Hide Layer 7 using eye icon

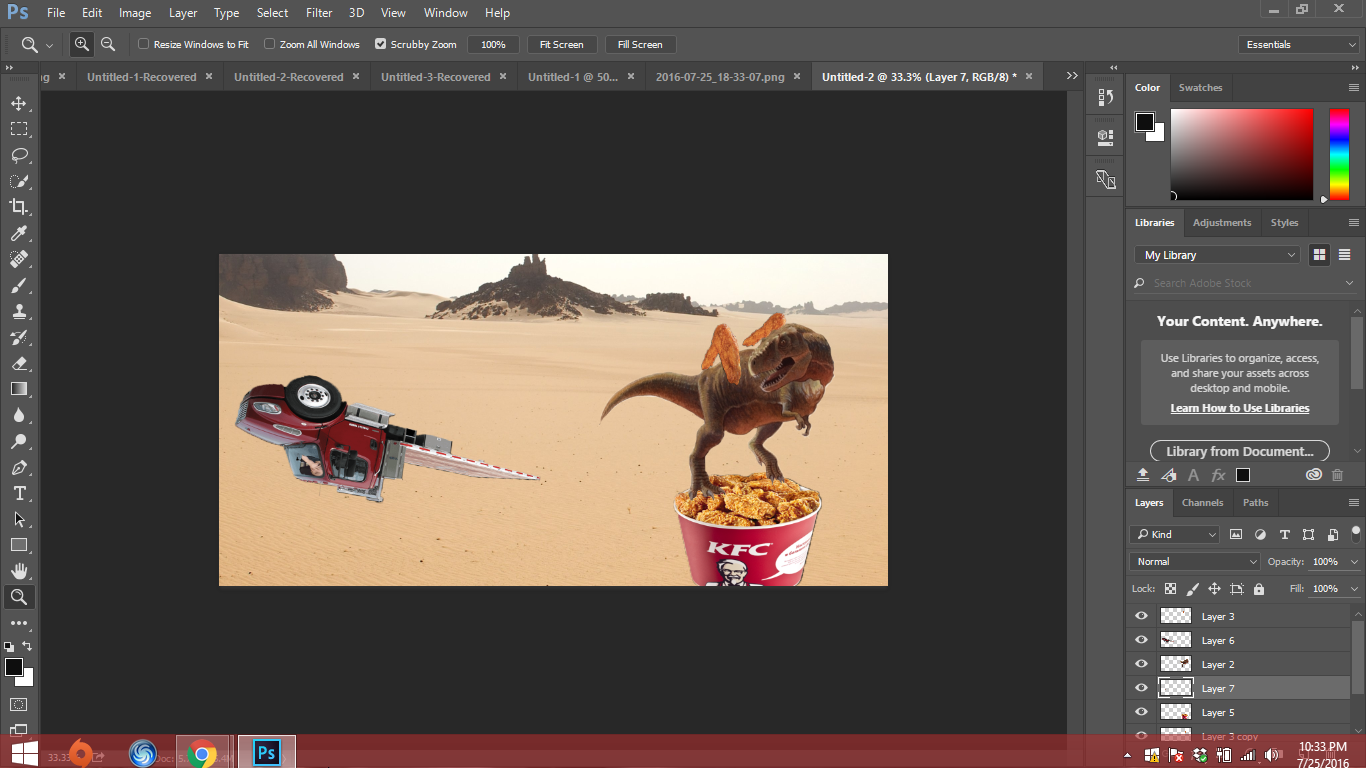[1141, 688]
